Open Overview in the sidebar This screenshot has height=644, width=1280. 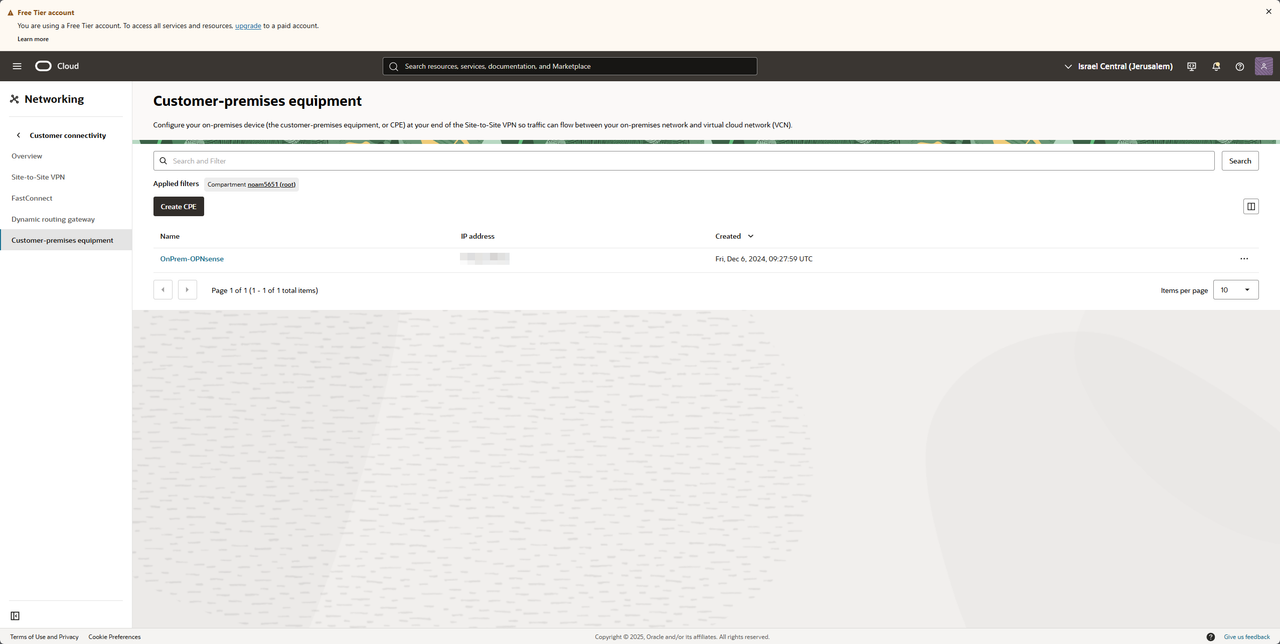click(27, 156)
